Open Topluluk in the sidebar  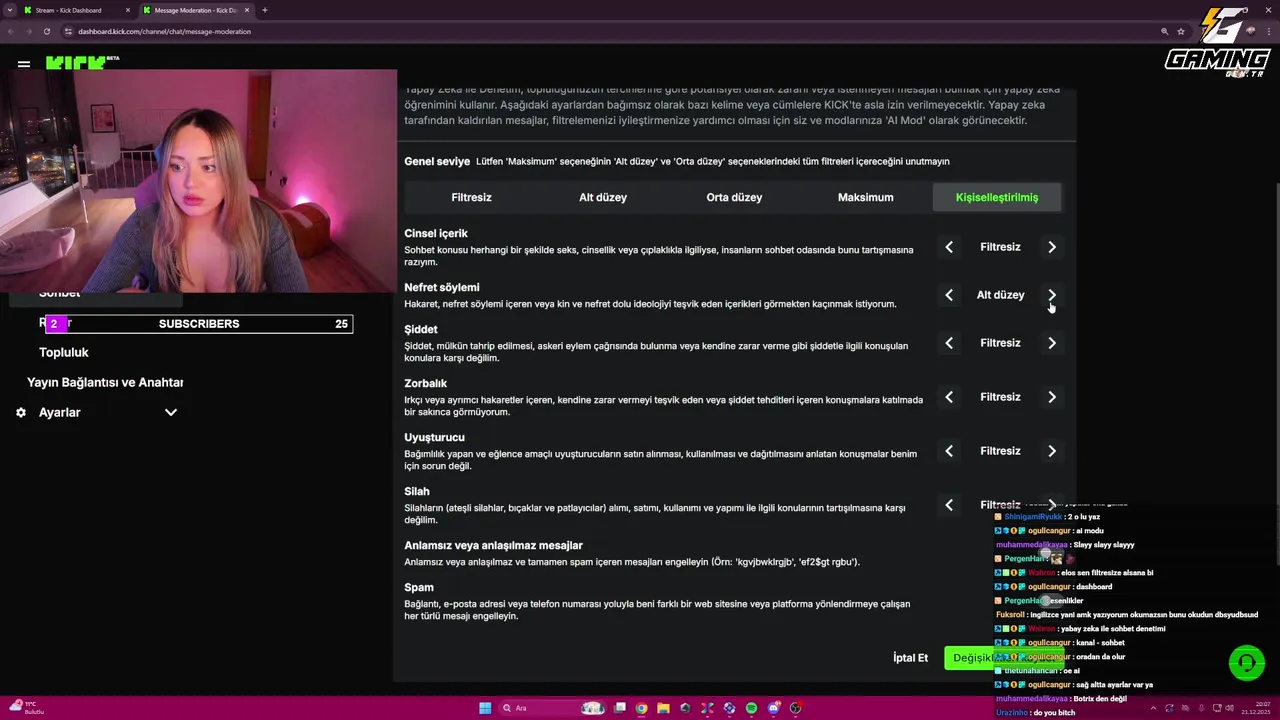64,352
